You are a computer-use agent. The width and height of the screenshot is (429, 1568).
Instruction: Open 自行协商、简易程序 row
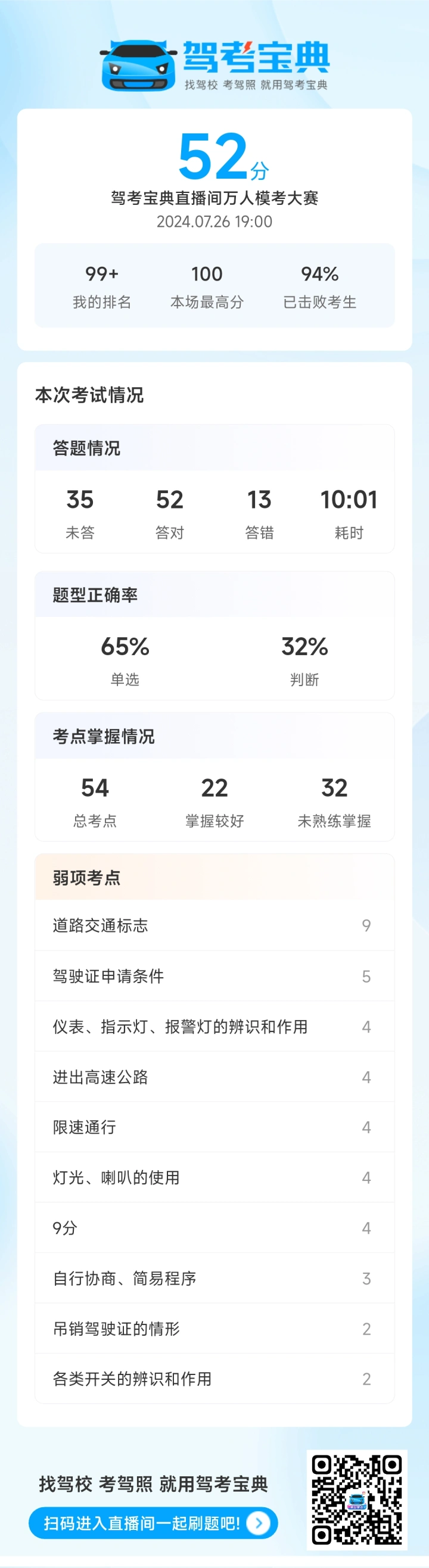(x=214, y=1278)
